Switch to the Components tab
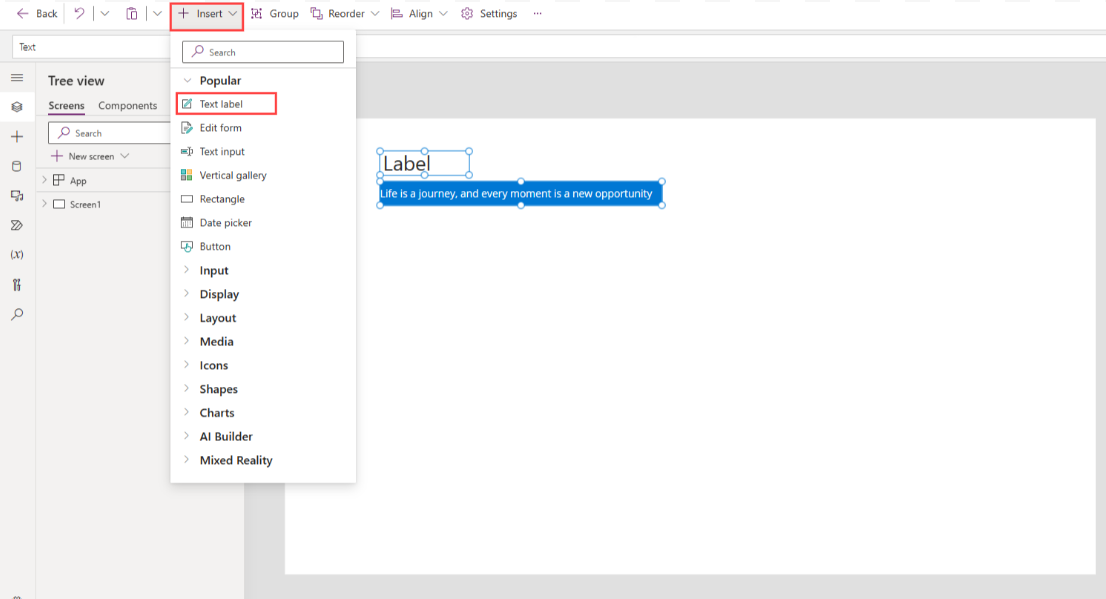 [x=127, y=105]
